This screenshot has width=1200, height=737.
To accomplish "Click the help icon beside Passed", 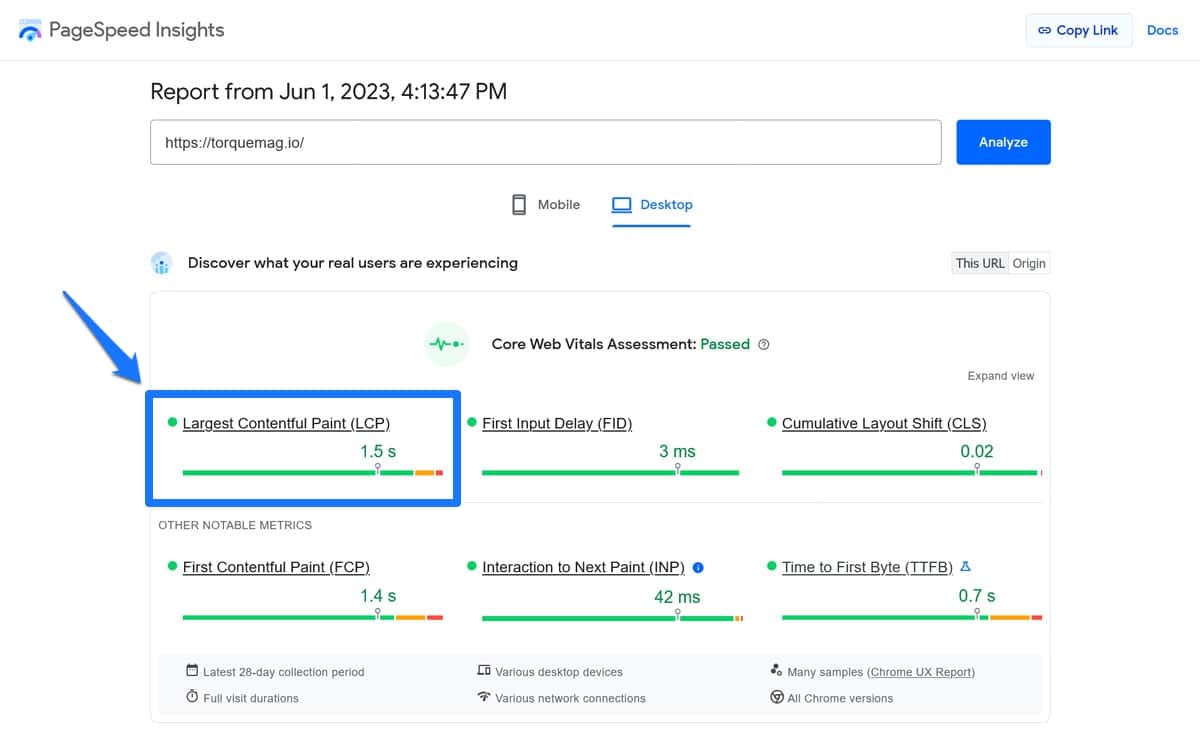I will click(764, 344).
